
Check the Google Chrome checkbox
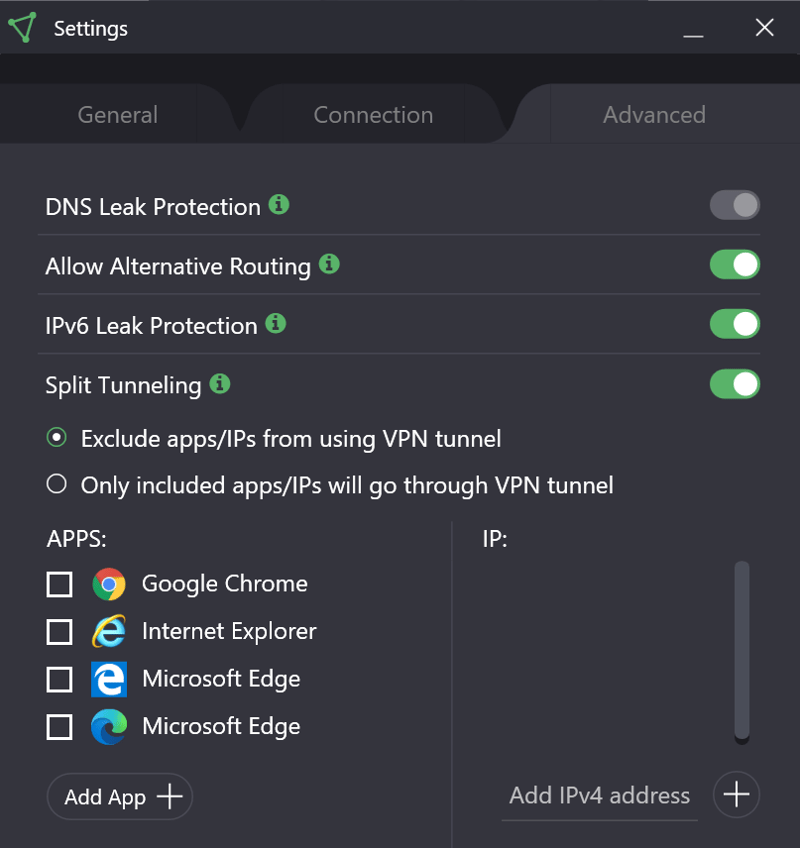(x=60, y=584)
